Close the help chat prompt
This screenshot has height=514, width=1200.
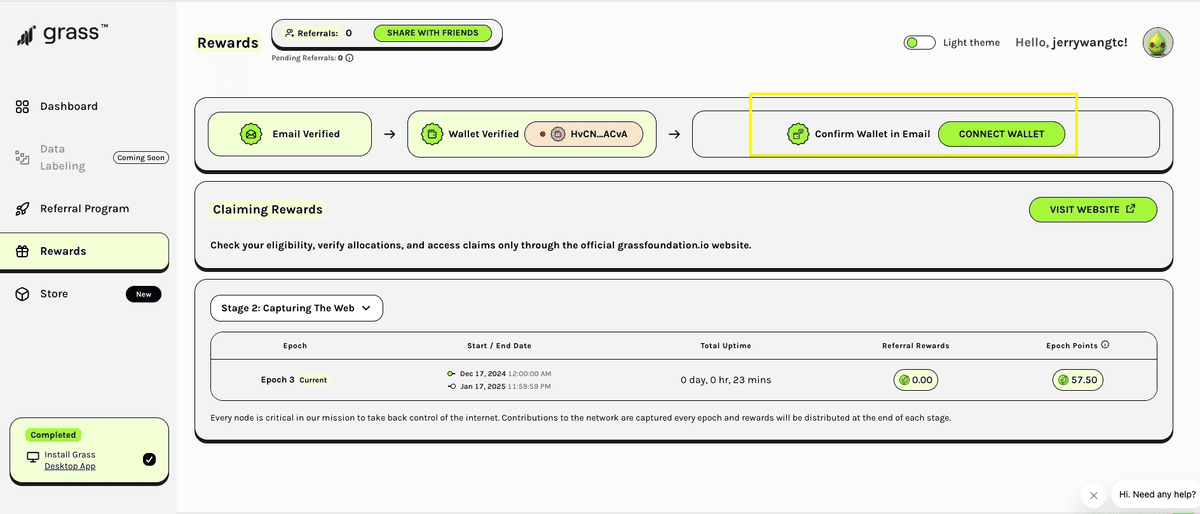coord(1093,494)
